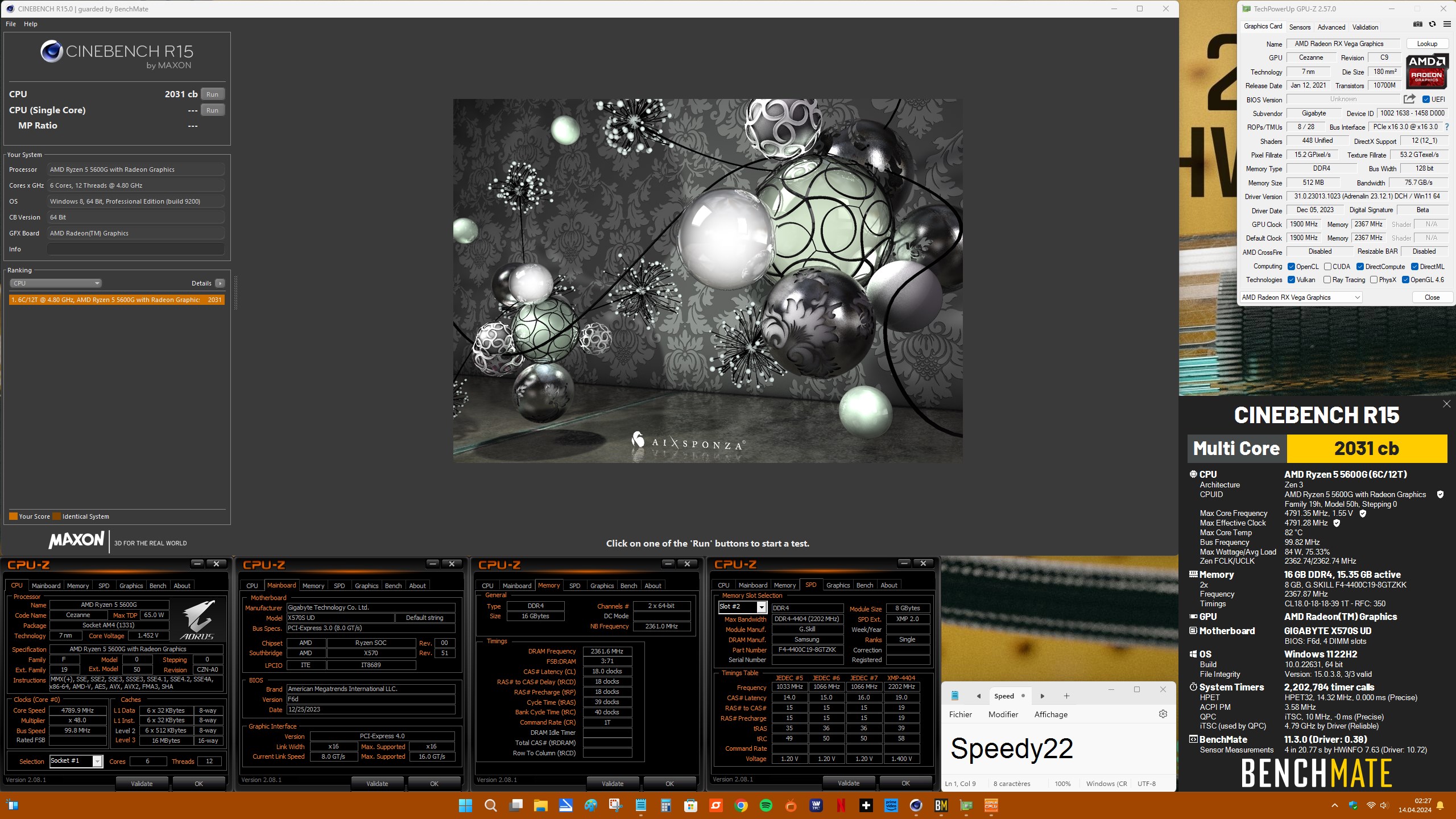Image resolution: width=1456 pixels, height=819 pixels.
Task: Open the Validation tab in GPU-Z
Action: click(x=1365, y=27)
